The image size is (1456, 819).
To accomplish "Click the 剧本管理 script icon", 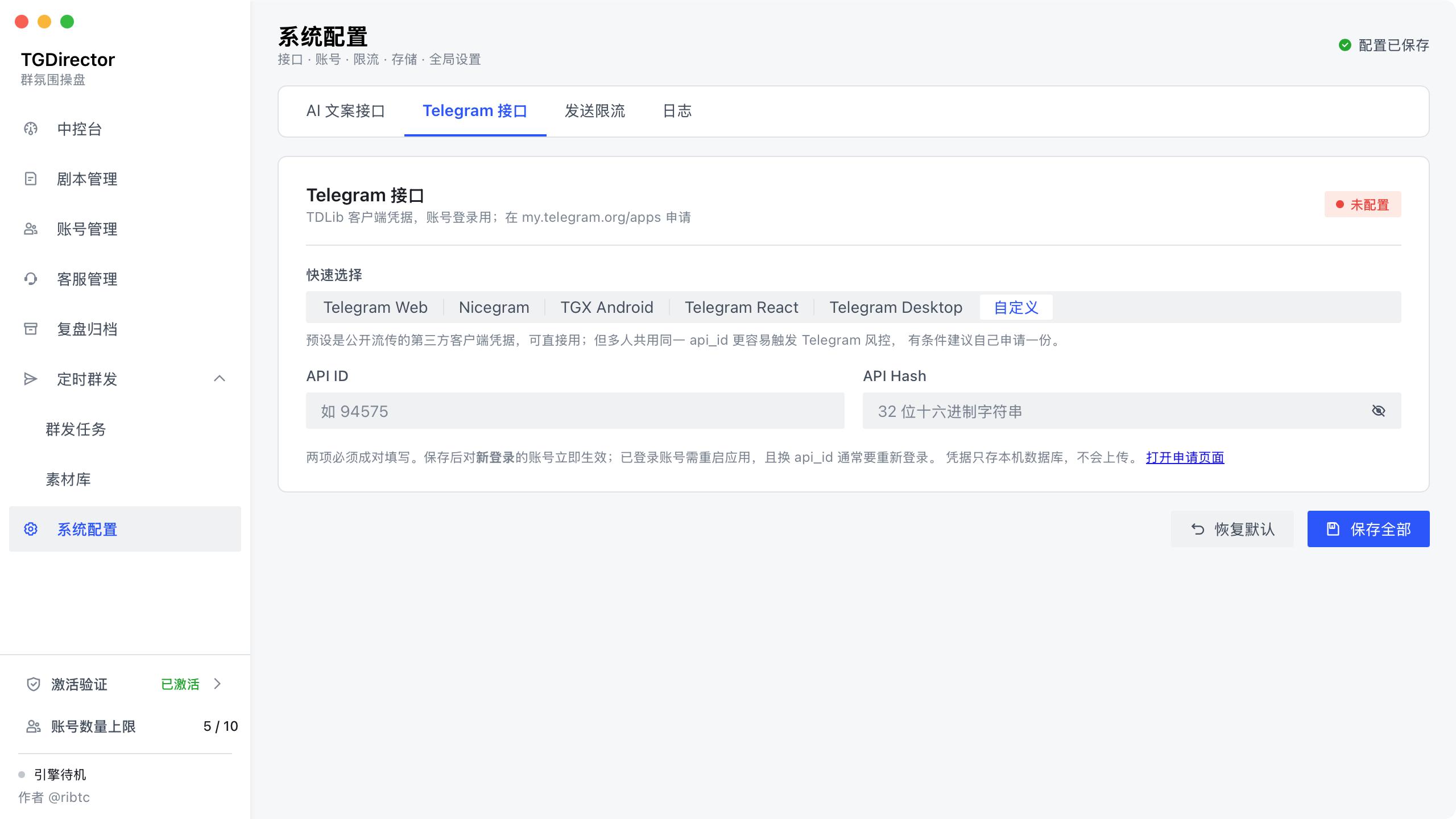I will pyautogui.click(x=31, y=179).
